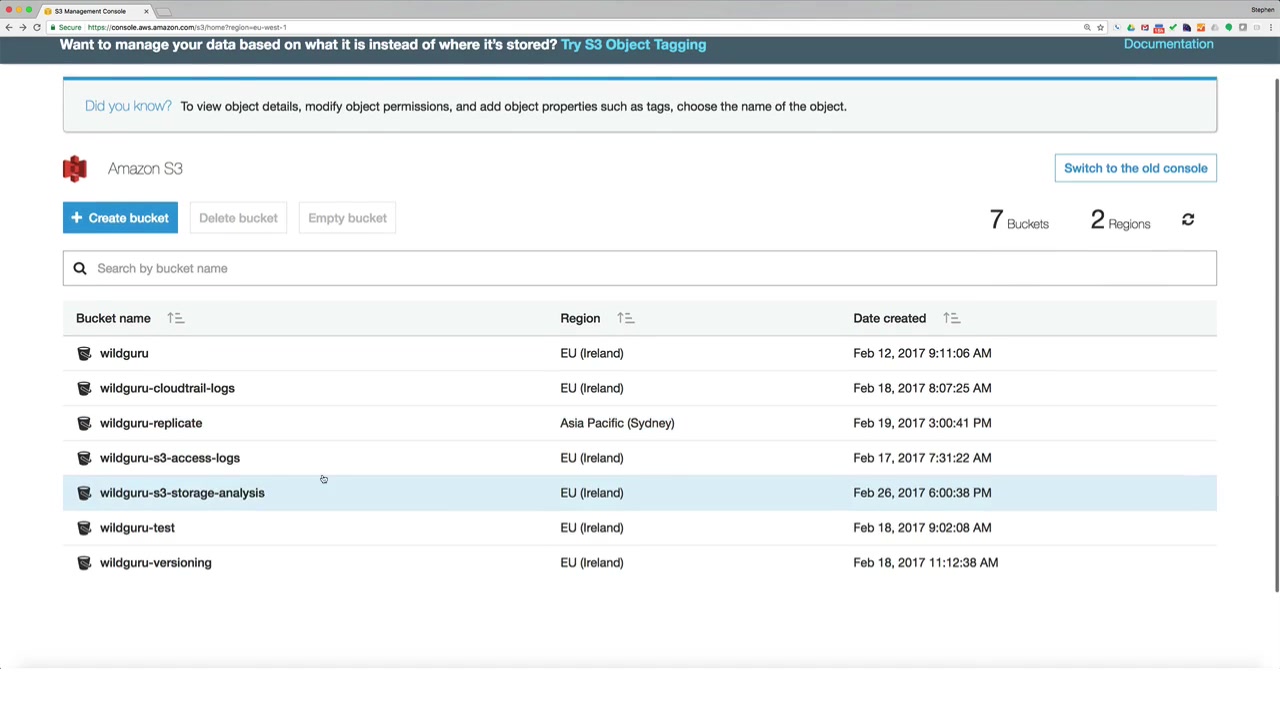This screenshot has height=720, width=1280.
Task: Open the wildguru-replicate bucket
Action: (151, 423)
